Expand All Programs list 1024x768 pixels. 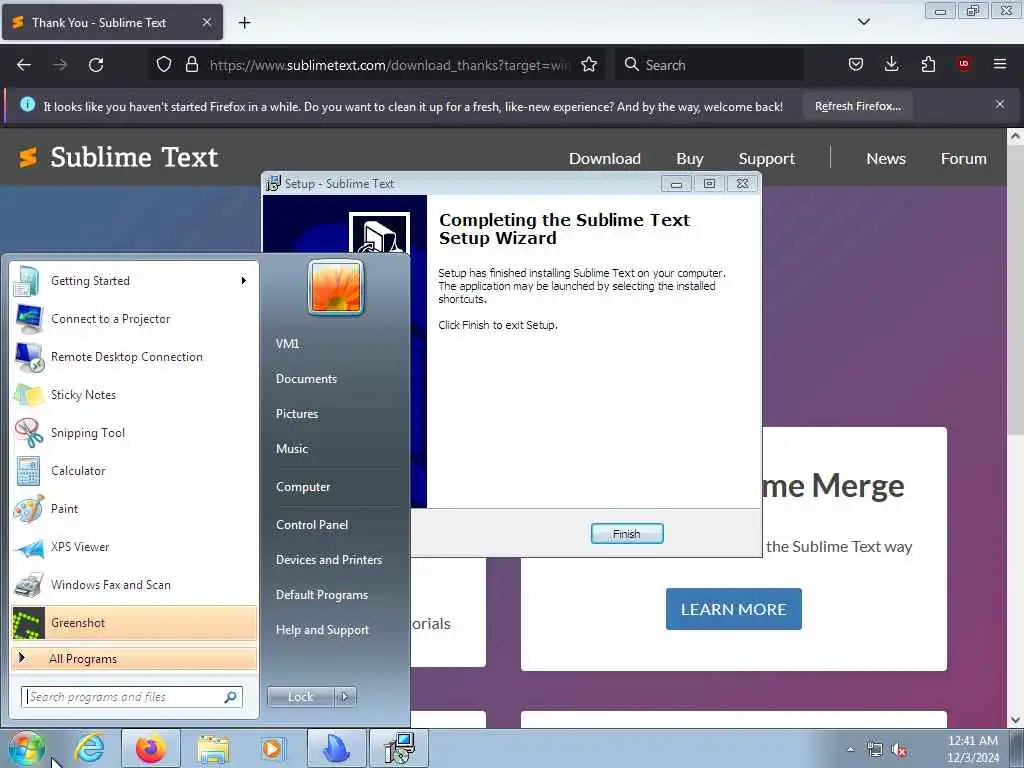[x=134, y=658]
